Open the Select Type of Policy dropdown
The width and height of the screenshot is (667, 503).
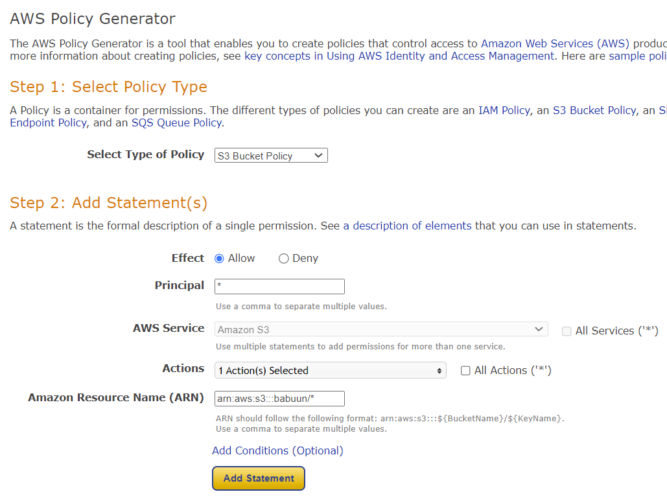[271, 156]
